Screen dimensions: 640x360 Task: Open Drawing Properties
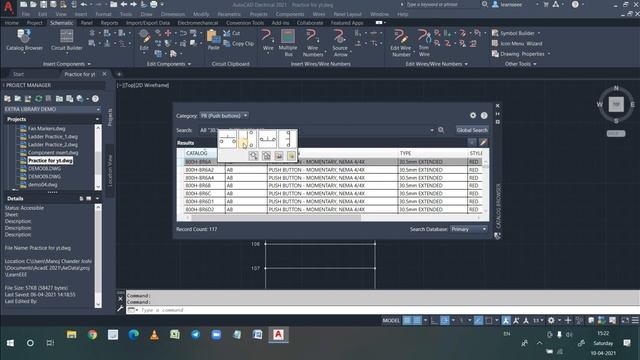521,54
